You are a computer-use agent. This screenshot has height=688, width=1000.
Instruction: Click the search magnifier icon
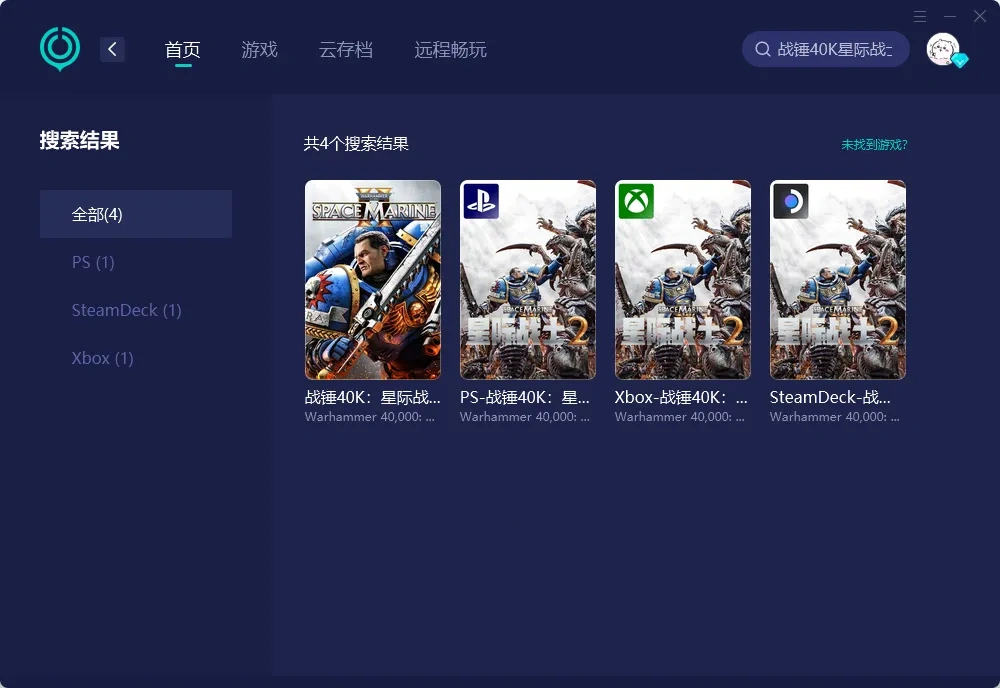tap(762, 48)
